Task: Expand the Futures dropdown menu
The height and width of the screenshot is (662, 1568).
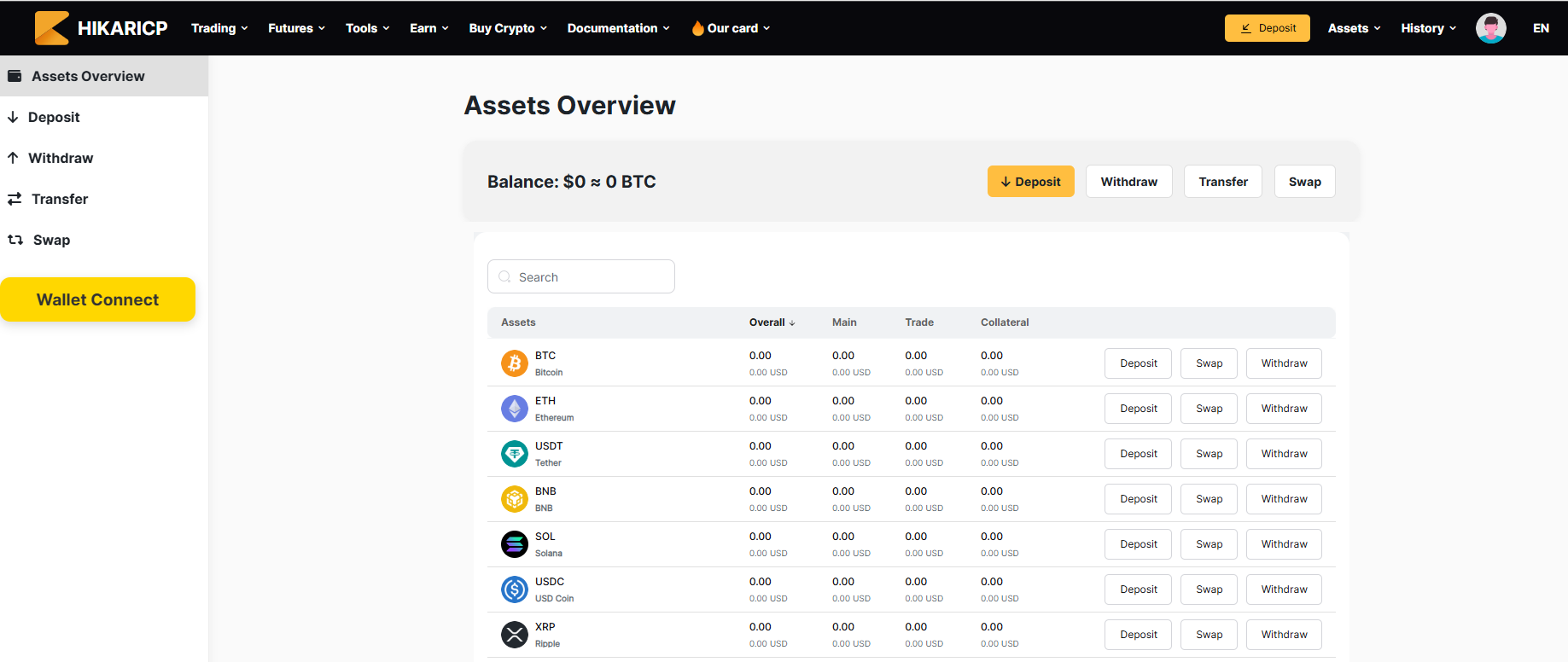Action: [296, 28]
